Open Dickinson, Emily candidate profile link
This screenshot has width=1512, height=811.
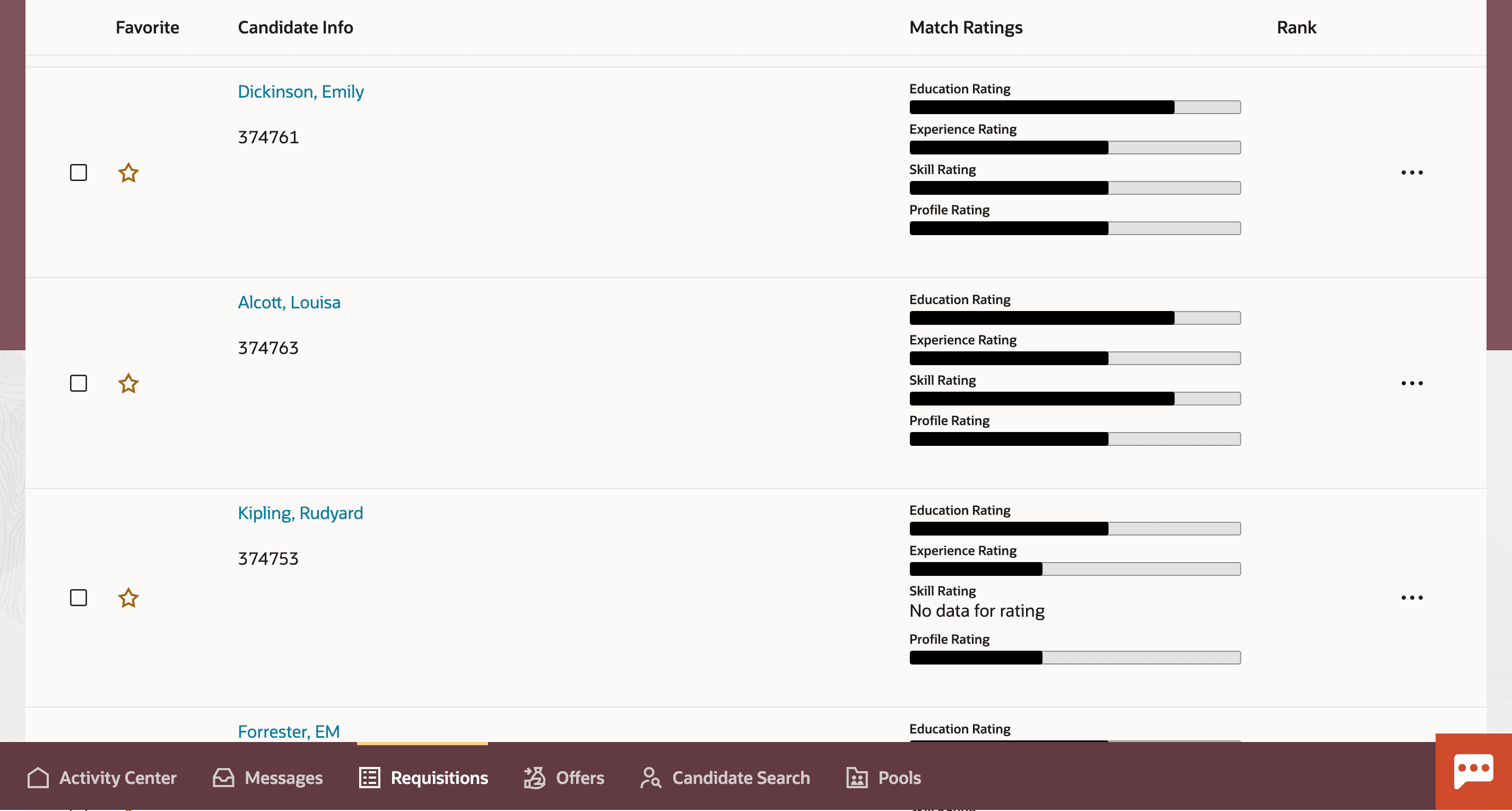[x=300, y=92]
